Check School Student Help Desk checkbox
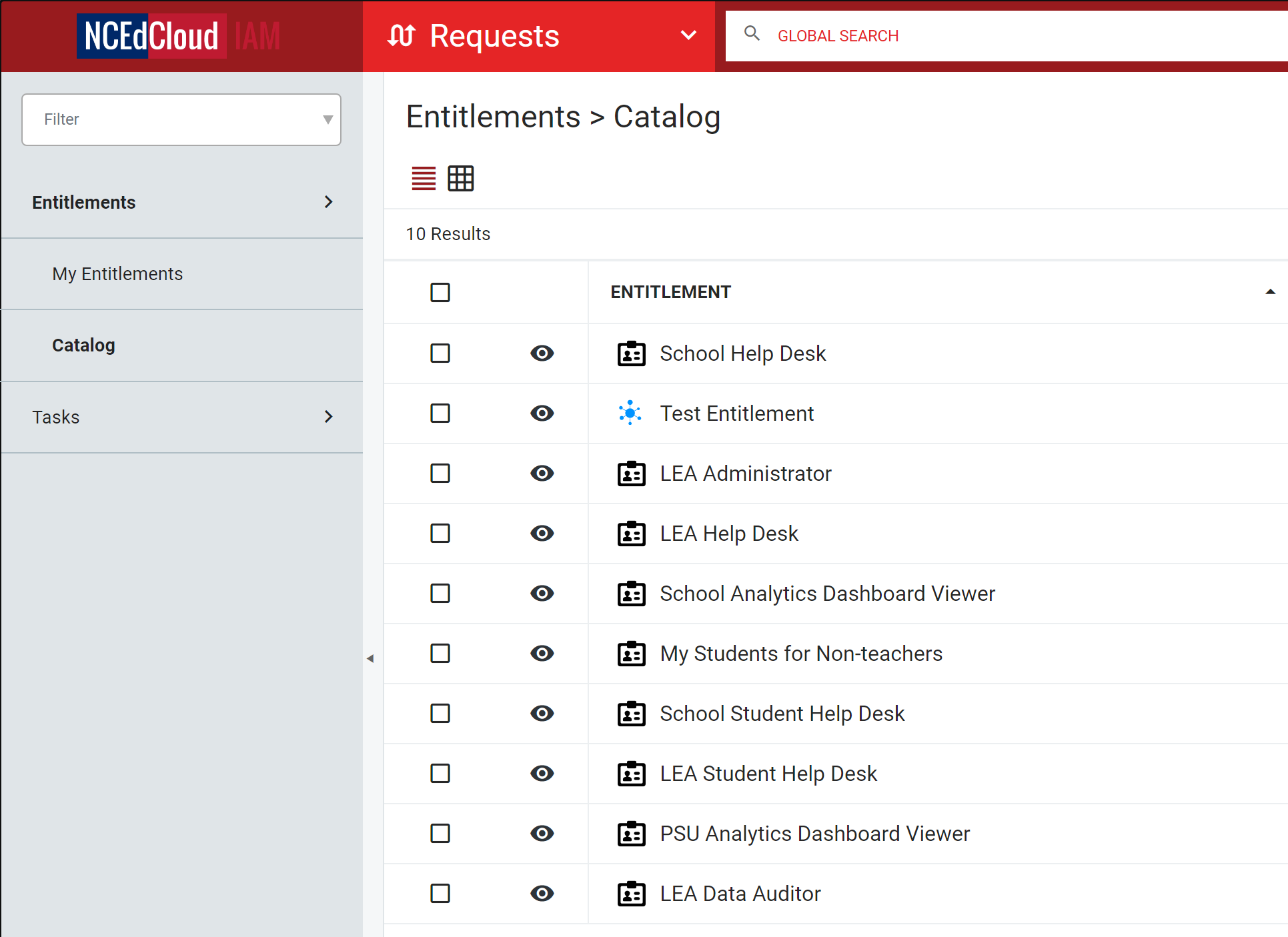Image resolution: width=1288 pixels, height=937 pixels. click(440, 714)
